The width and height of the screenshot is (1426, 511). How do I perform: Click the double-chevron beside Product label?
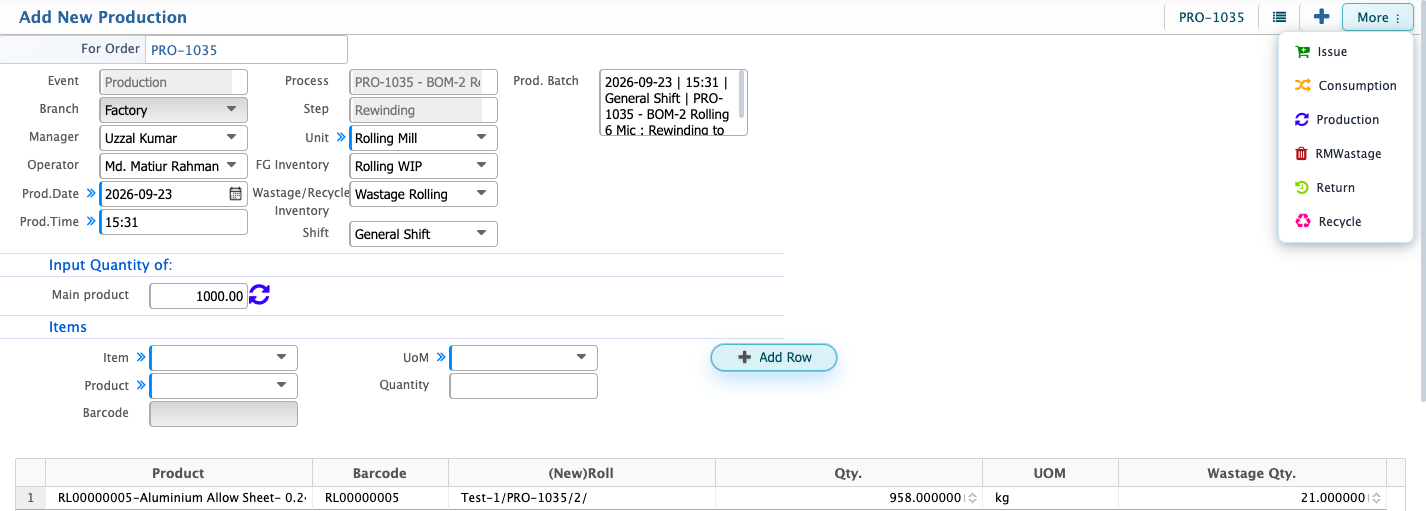[140, 385]
